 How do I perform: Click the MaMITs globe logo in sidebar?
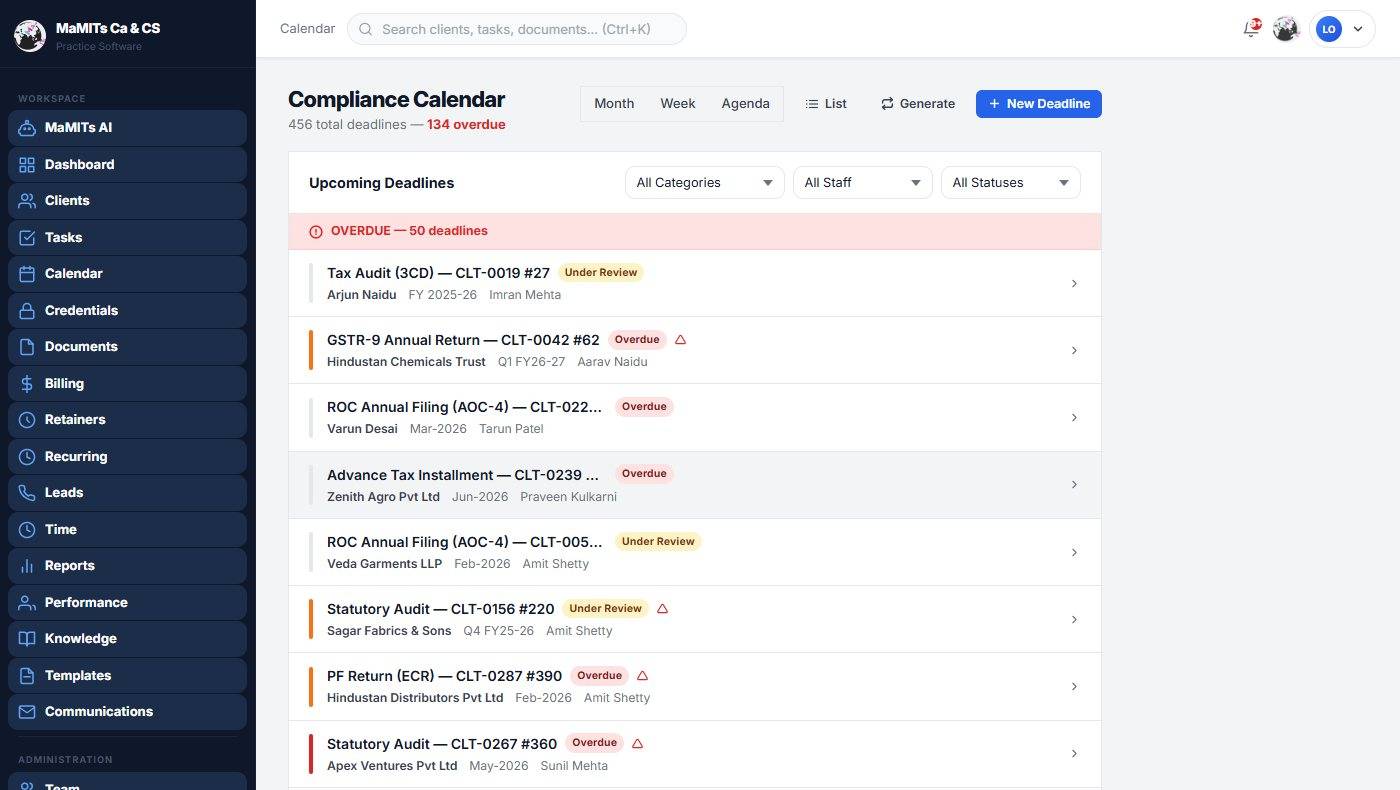[30, 36]
